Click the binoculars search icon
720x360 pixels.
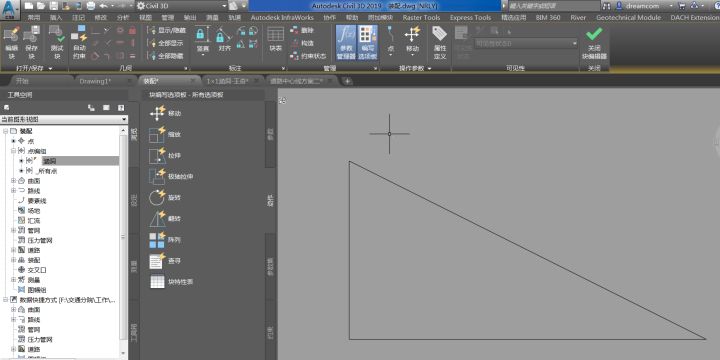coord(607,6)
